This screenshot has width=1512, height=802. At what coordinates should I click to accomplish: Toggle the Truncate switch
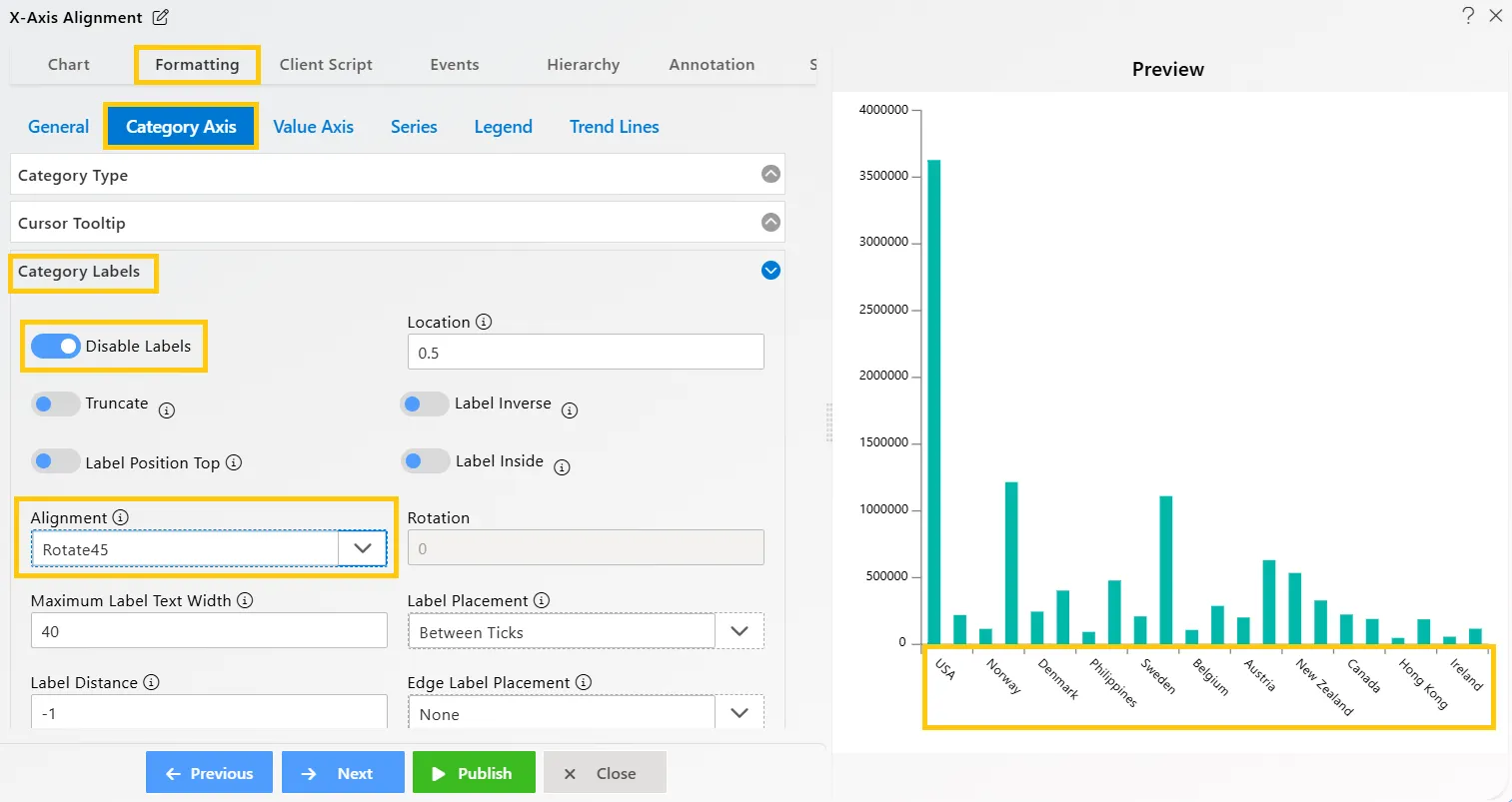click(x=56, y=403)
